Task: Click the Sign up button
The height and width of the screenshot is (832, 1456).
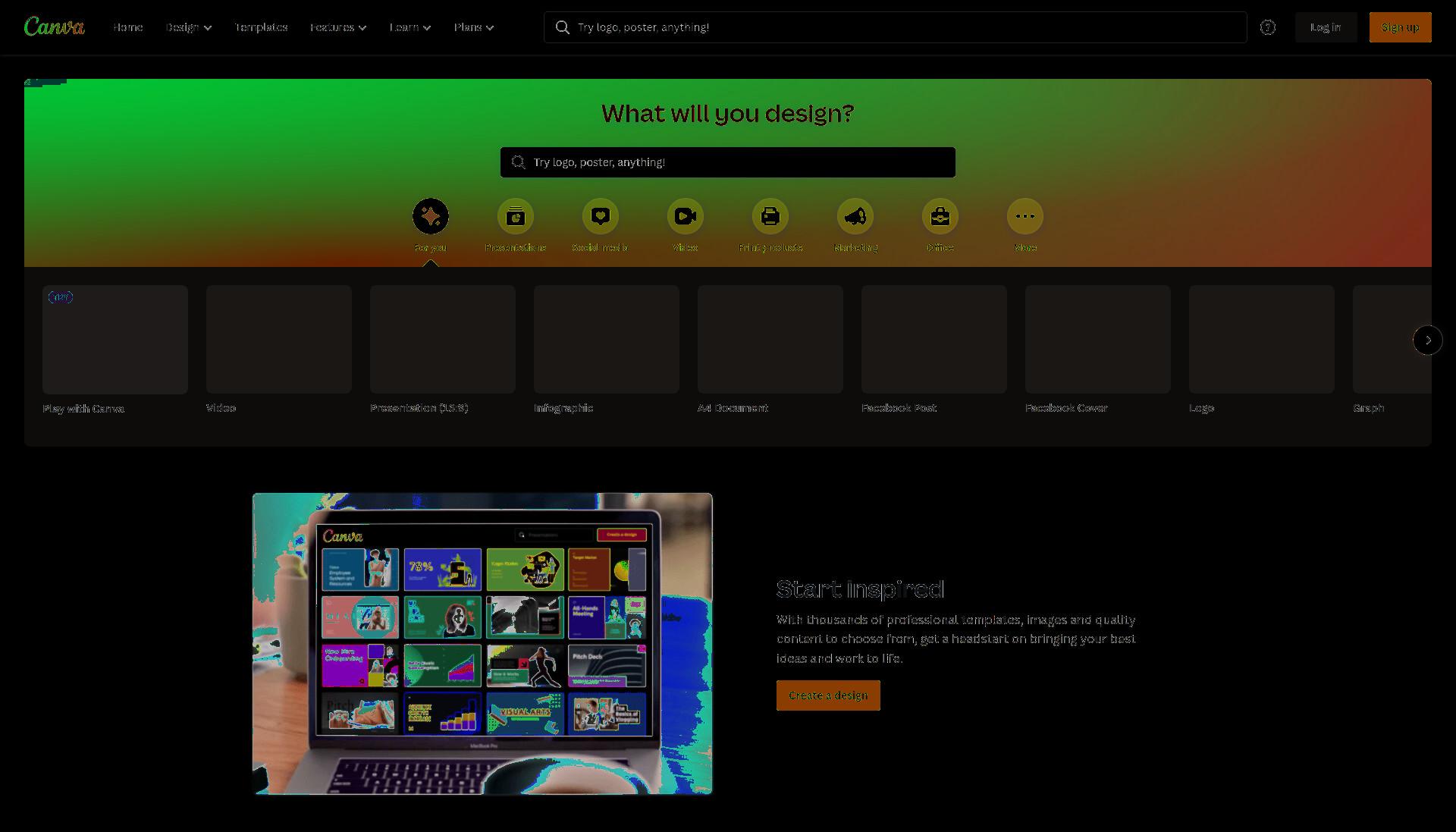Action: pos(1400,27)
